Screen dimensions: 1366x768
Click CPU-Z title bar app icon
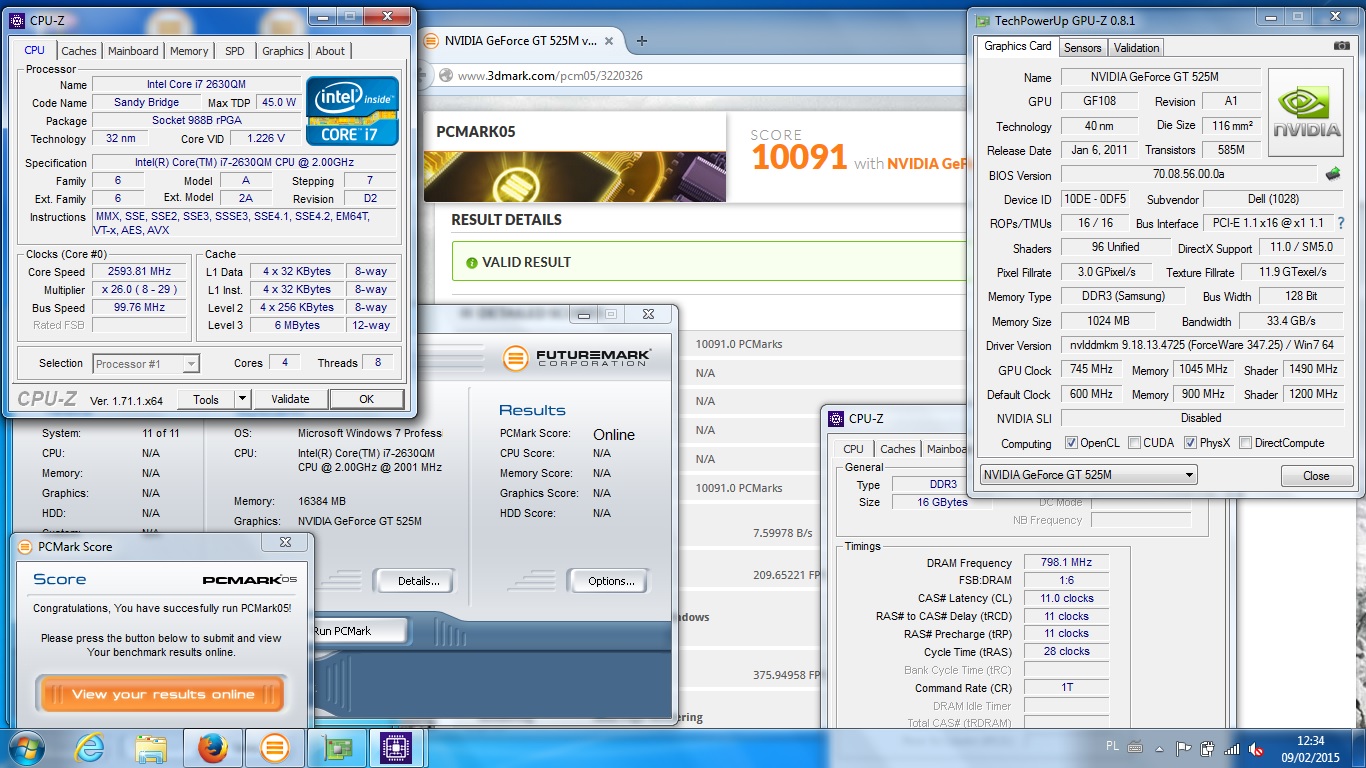coord(17,19)
